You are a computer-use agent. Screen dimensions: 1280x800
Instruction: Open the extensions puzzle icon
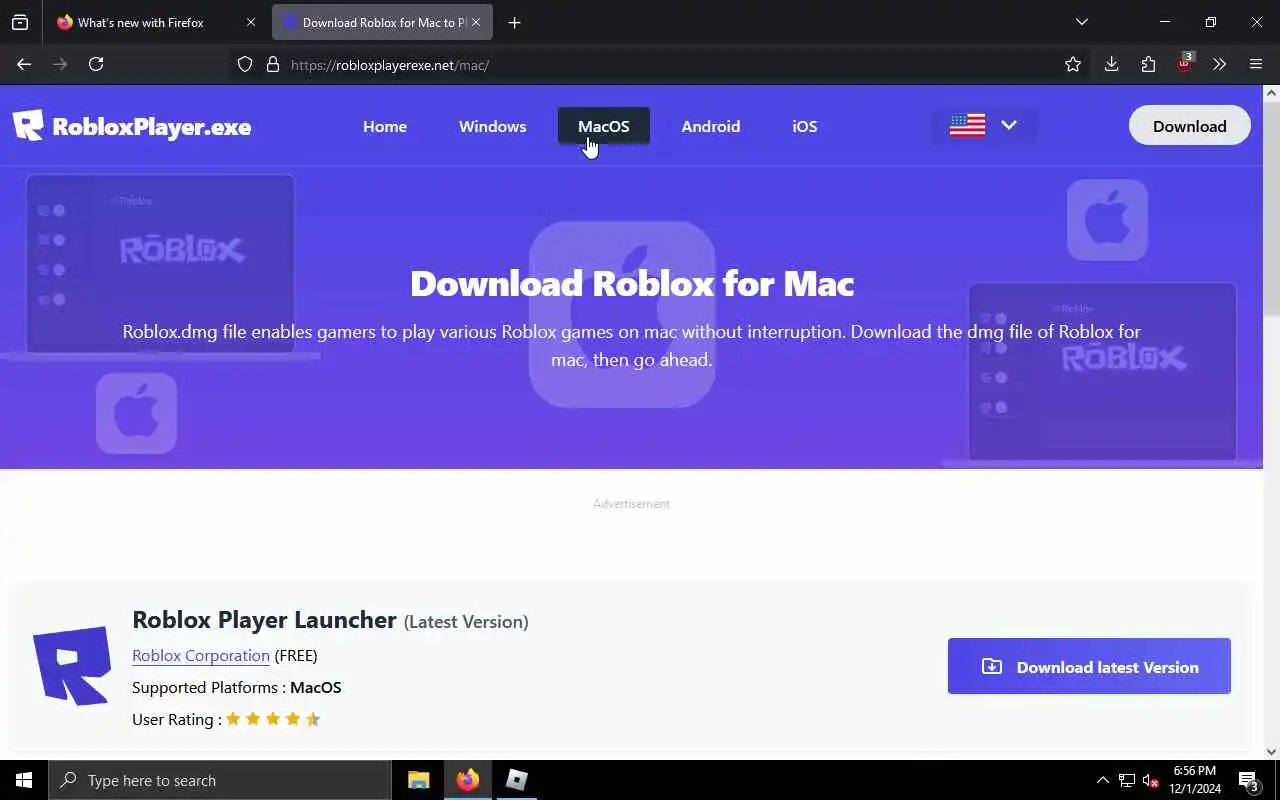pyautogui.click(x=1148, y=64)
